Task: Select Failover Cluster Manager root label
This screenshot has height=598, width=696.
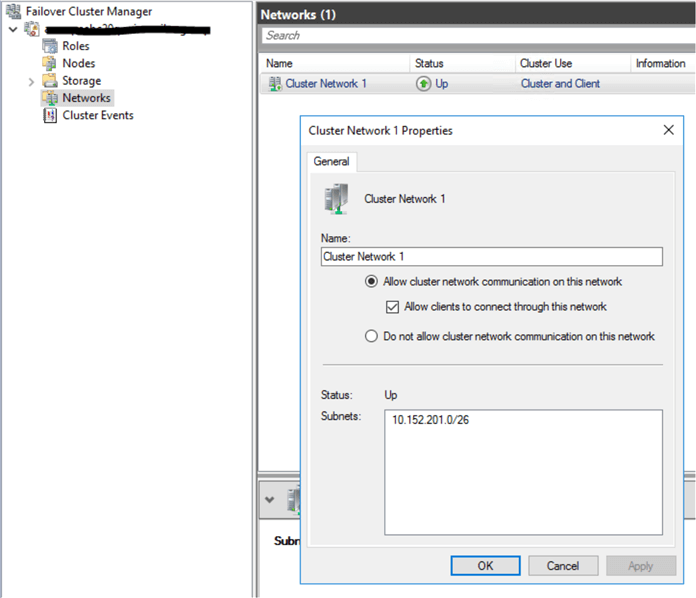Action: point(89,12)
